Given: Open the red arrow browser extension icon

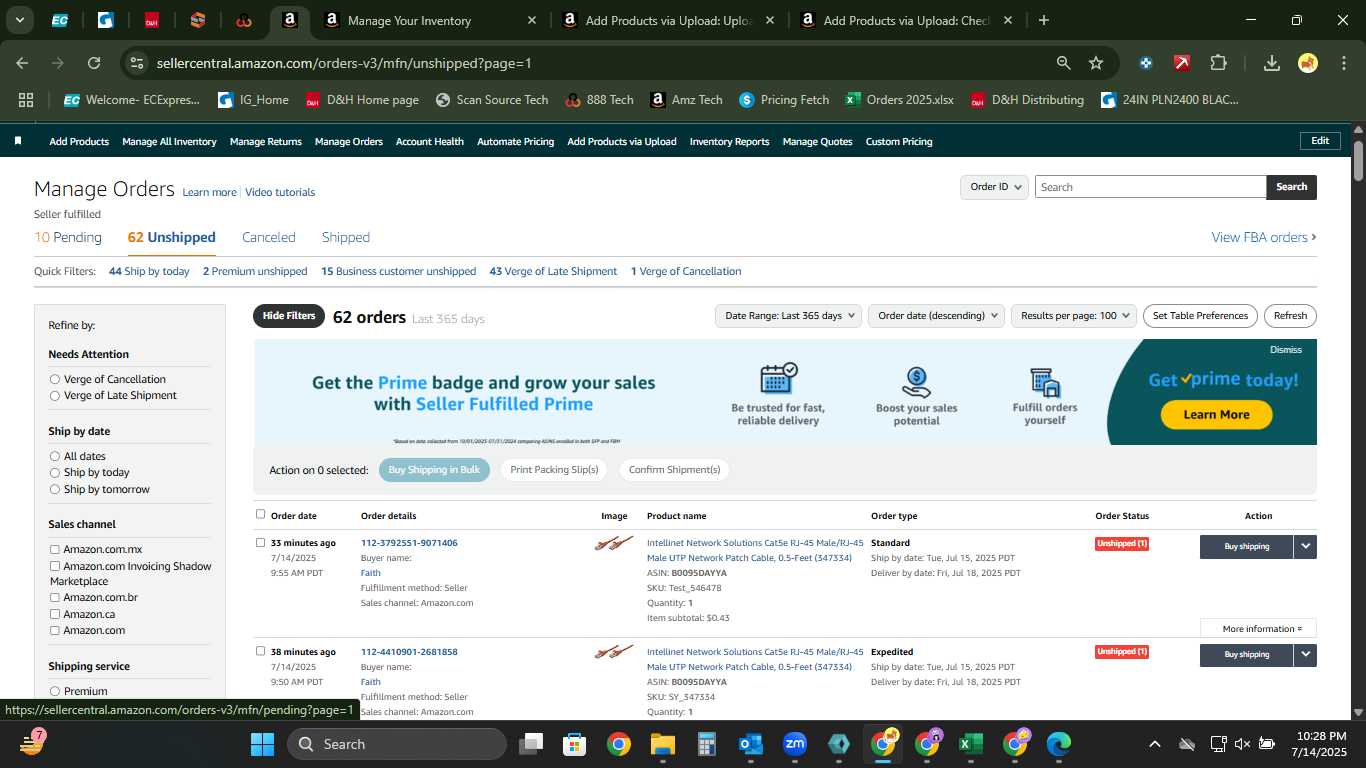Looking at the screenshot, I should [x=1182, y=63].
